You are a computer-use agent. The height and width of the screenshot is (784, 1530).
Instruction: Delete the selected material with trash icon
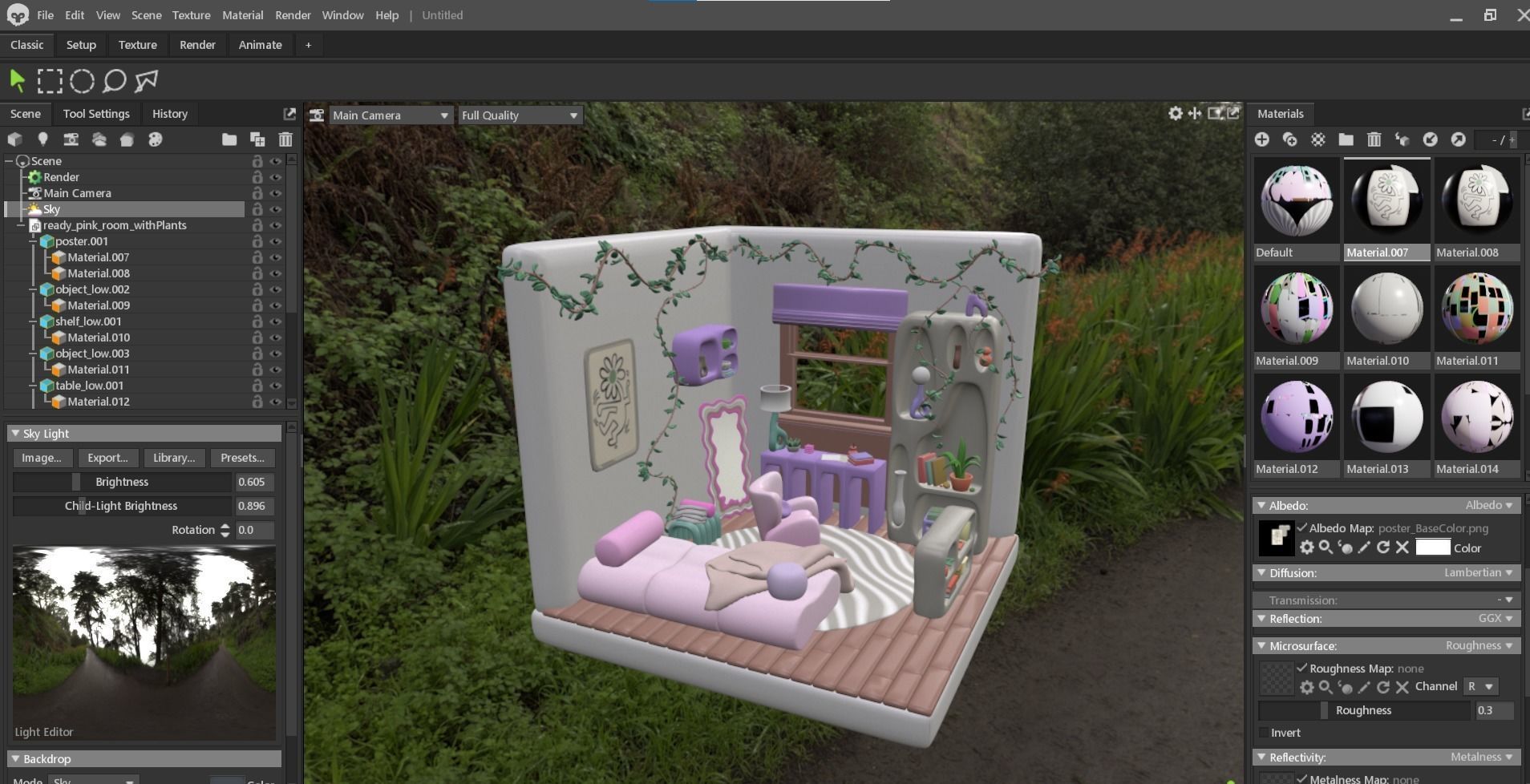pos(1374,139)
